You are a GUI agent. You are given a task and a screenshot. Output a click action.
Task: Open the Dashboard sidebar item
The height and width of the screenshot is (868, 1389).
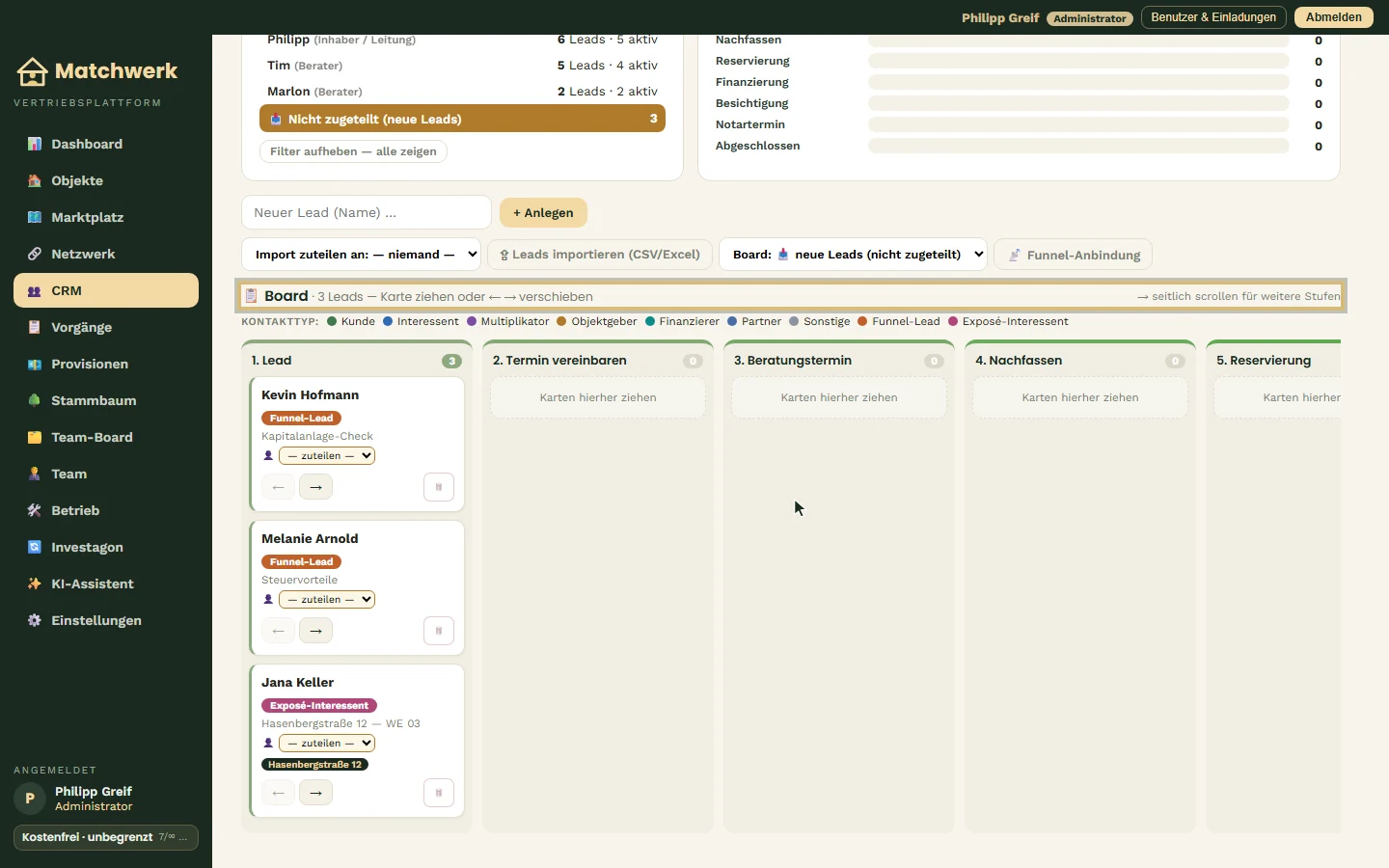pyautogui.click(x=106, y=144)
